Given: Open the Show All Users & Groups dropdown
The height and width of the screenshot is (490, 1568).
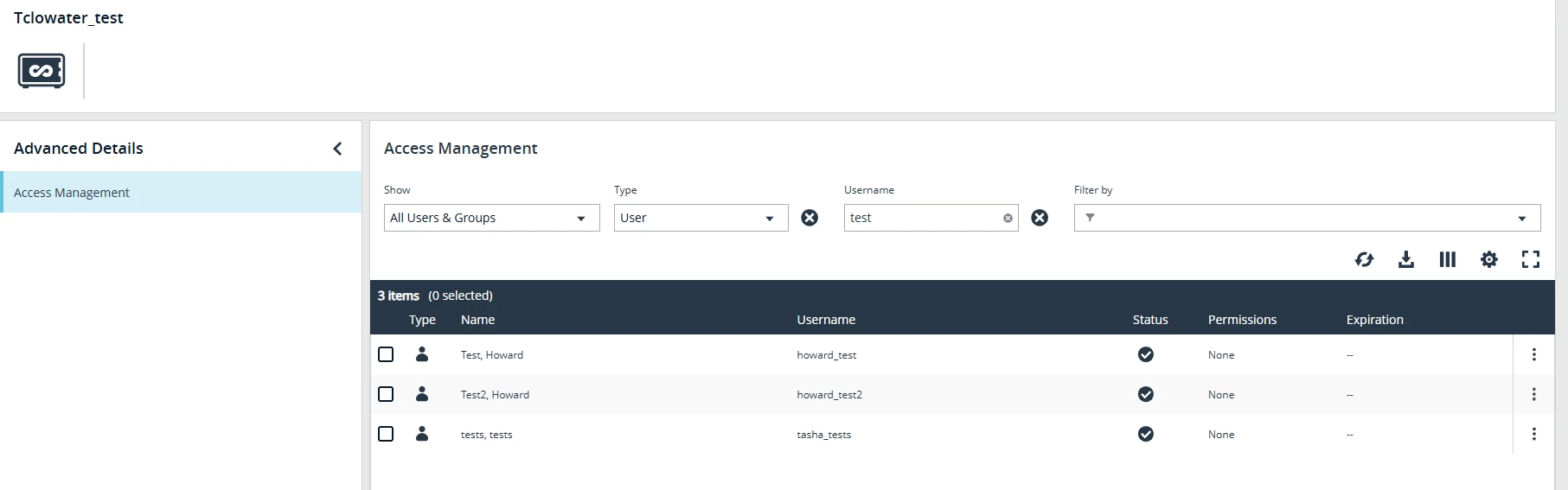Looking at the screenshot, I should click(x=491, y=218).
